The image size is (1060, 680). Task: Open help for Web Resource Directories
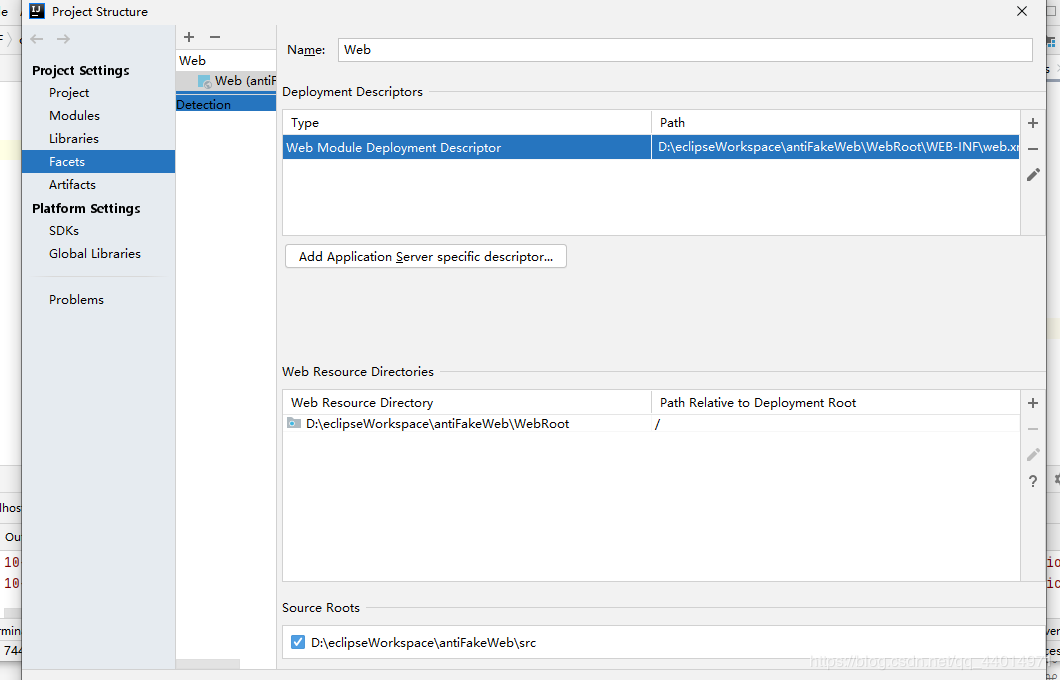click(x=1033, y=482)
